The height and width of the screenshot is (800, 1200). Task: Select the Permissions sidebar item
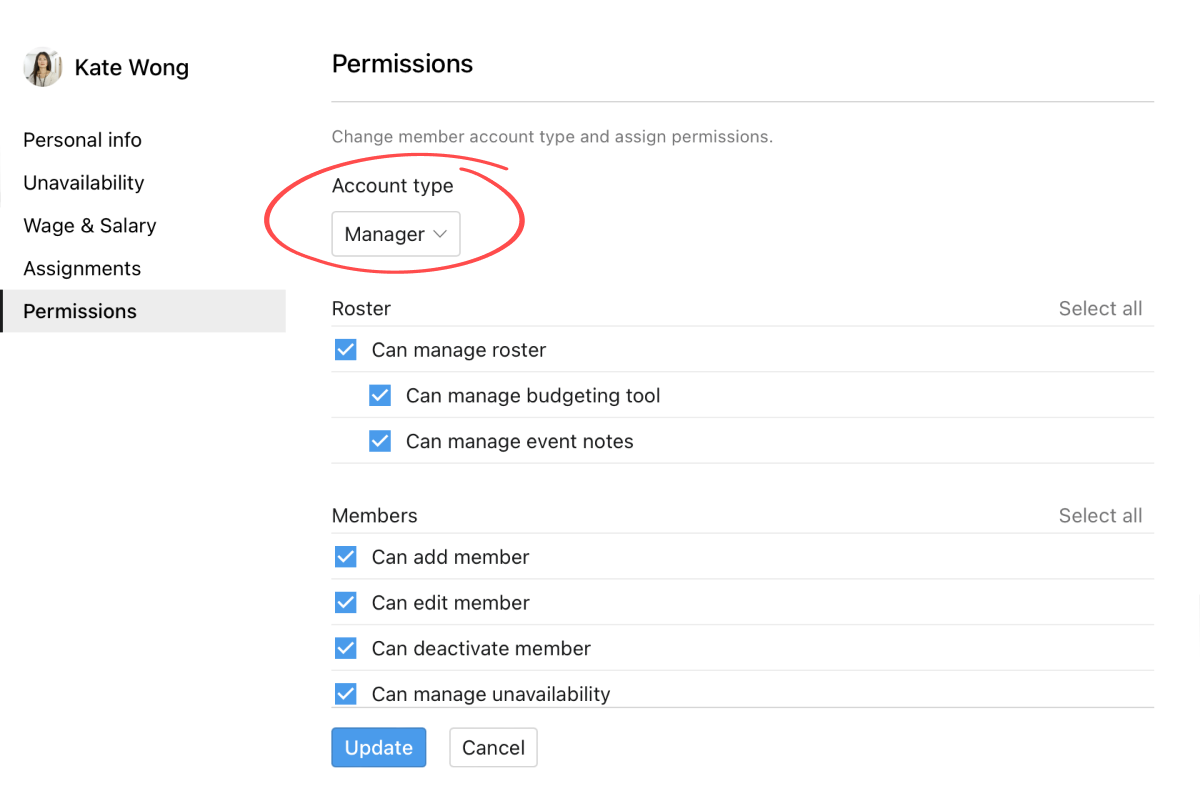tap(80, 311)
